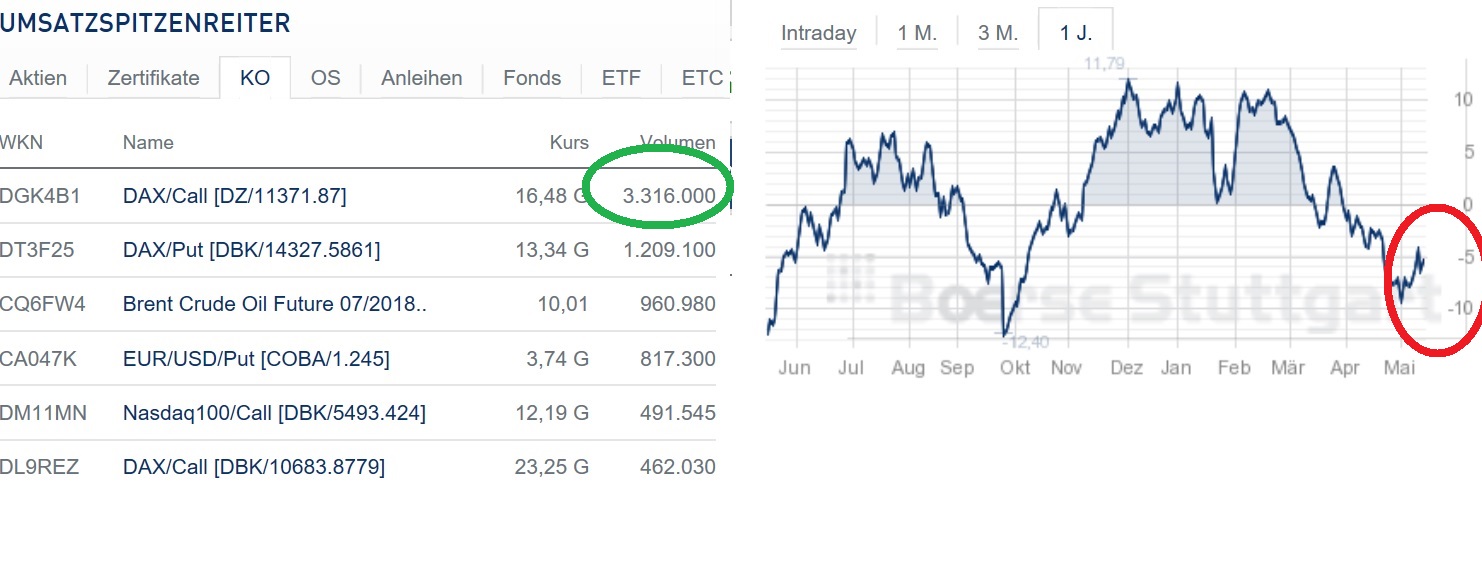Select the KO tab
The height and width of the screenshot is (564, 1482).
(x=255, y=78)
